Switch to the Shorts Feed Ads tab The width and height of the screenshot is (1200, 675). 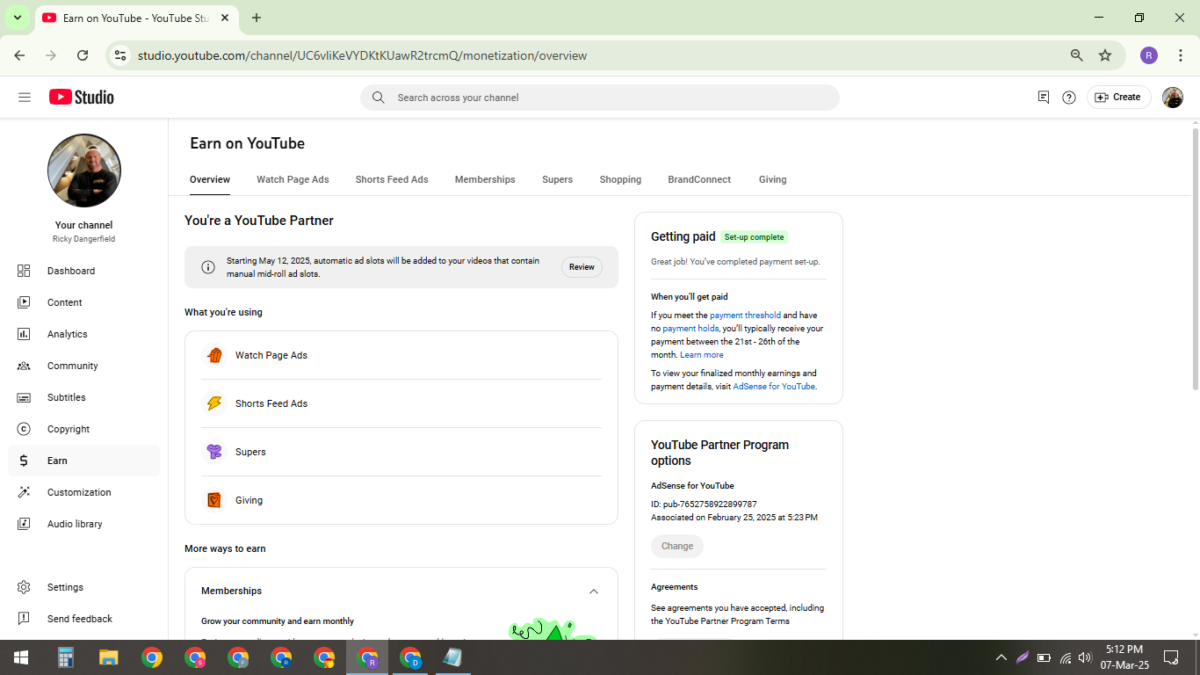tap(392, 180)
